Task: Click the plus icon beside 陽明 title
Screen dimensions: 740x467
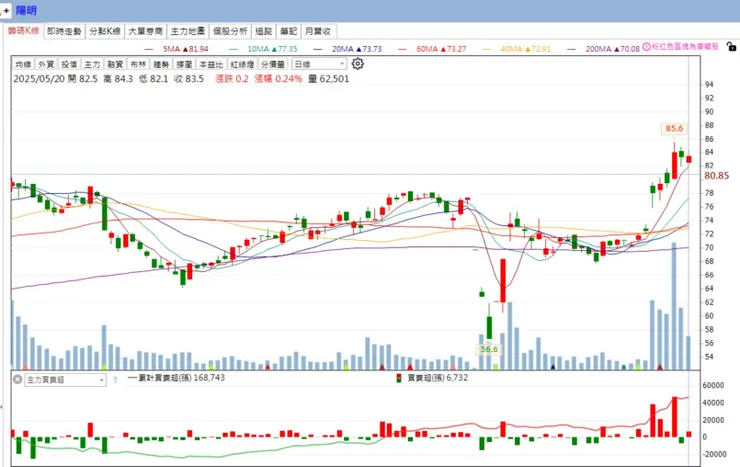Action: [6, 10]
